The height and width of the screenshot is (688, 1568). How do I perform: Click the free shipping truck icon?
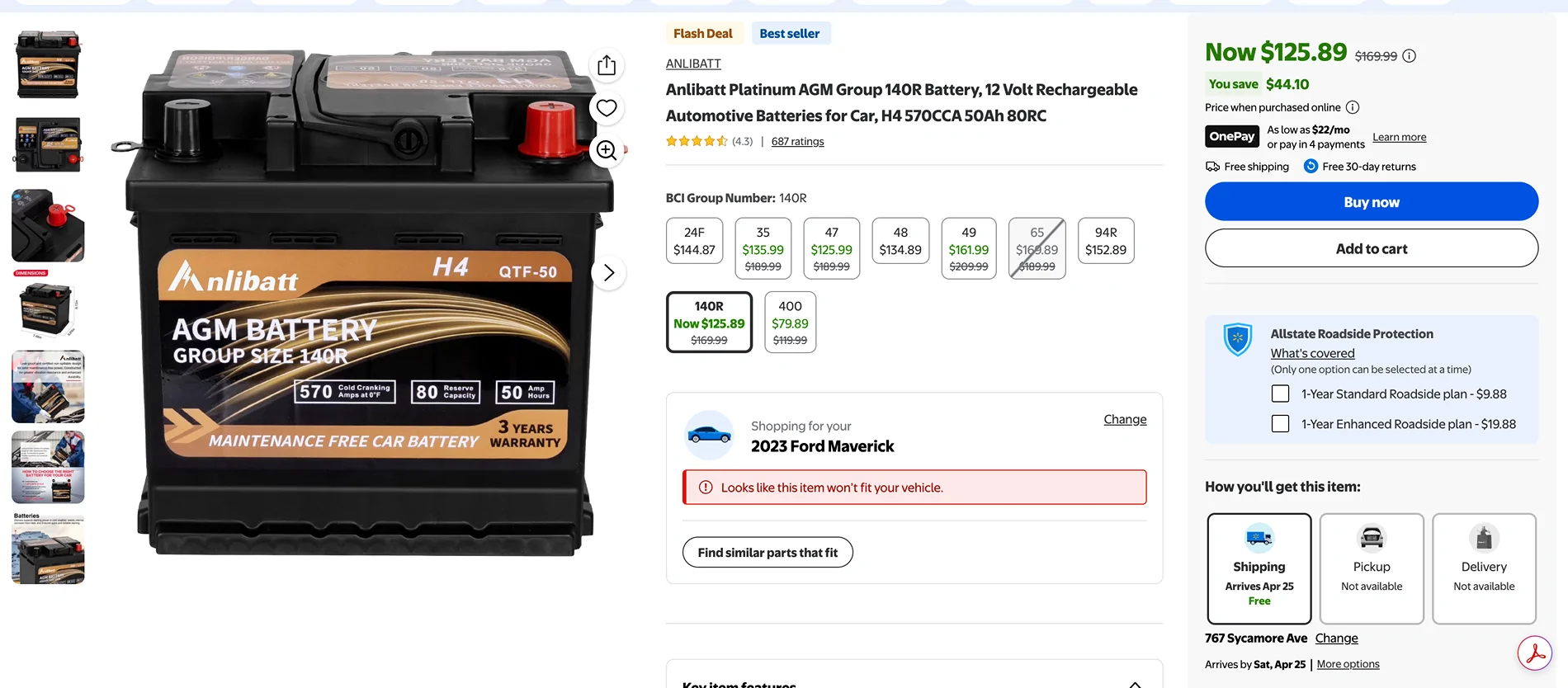coord(1212,167)
